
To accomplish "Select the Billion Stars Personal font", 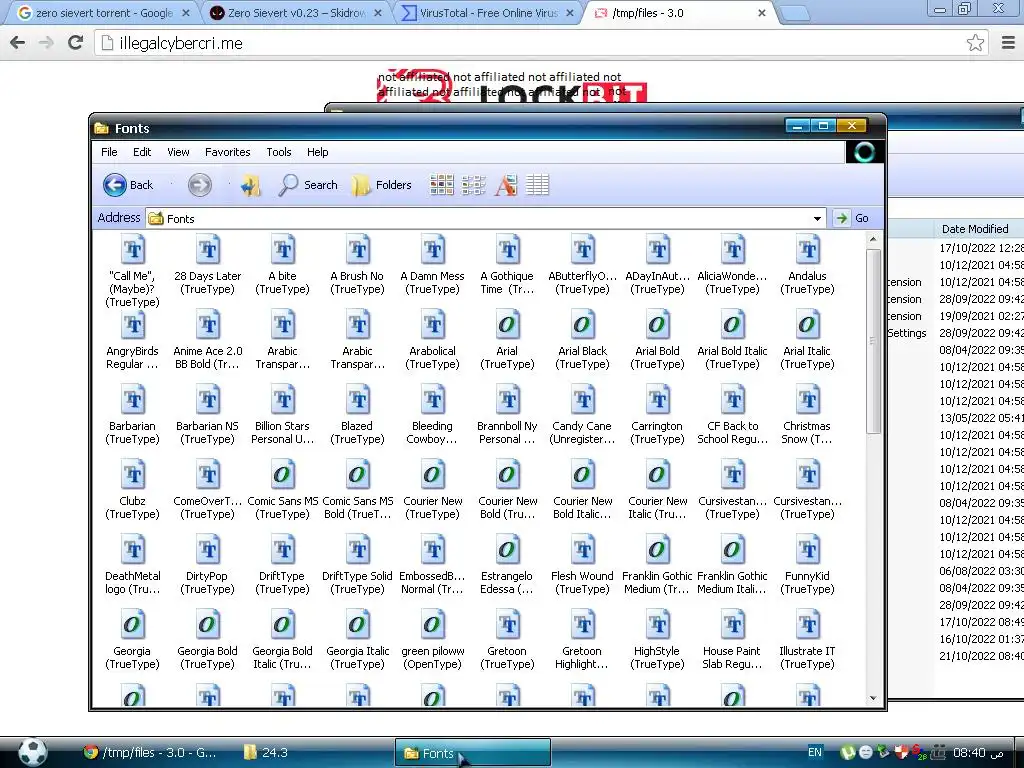I will (283, 415).
